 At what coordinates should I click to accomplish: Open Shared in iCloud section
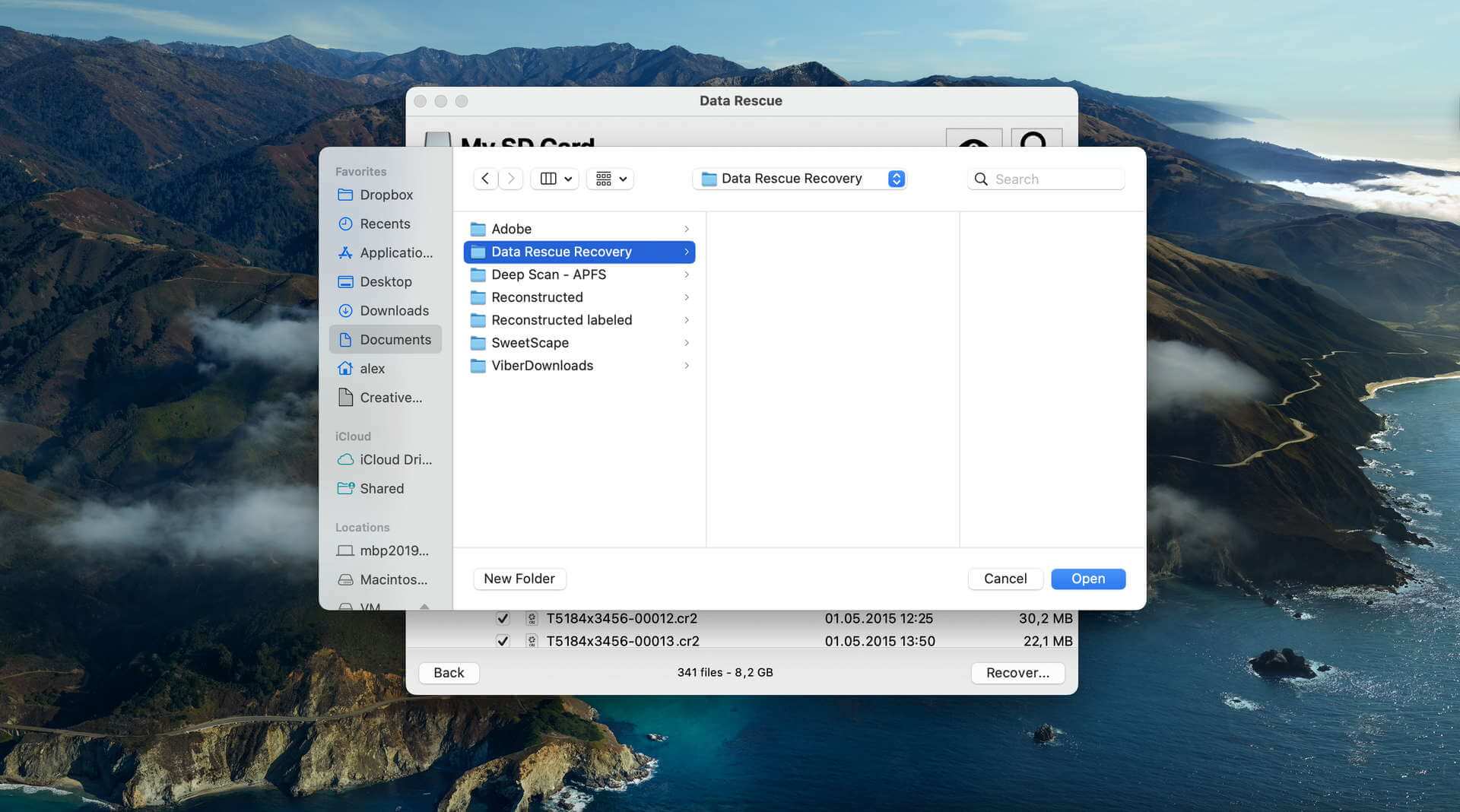click(386, 488)
